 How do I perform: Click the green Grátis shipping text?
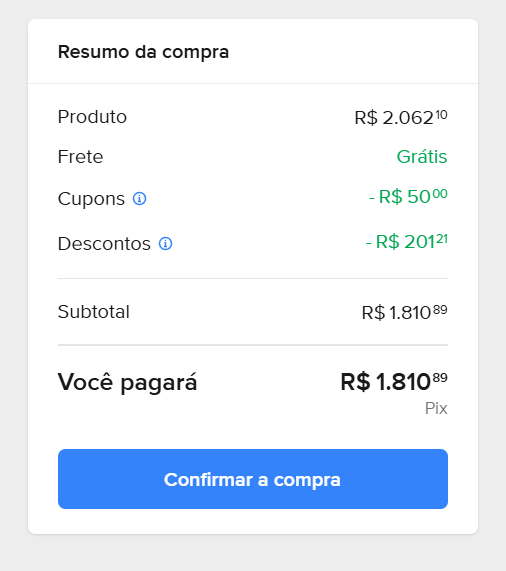(x=422, y=157)
